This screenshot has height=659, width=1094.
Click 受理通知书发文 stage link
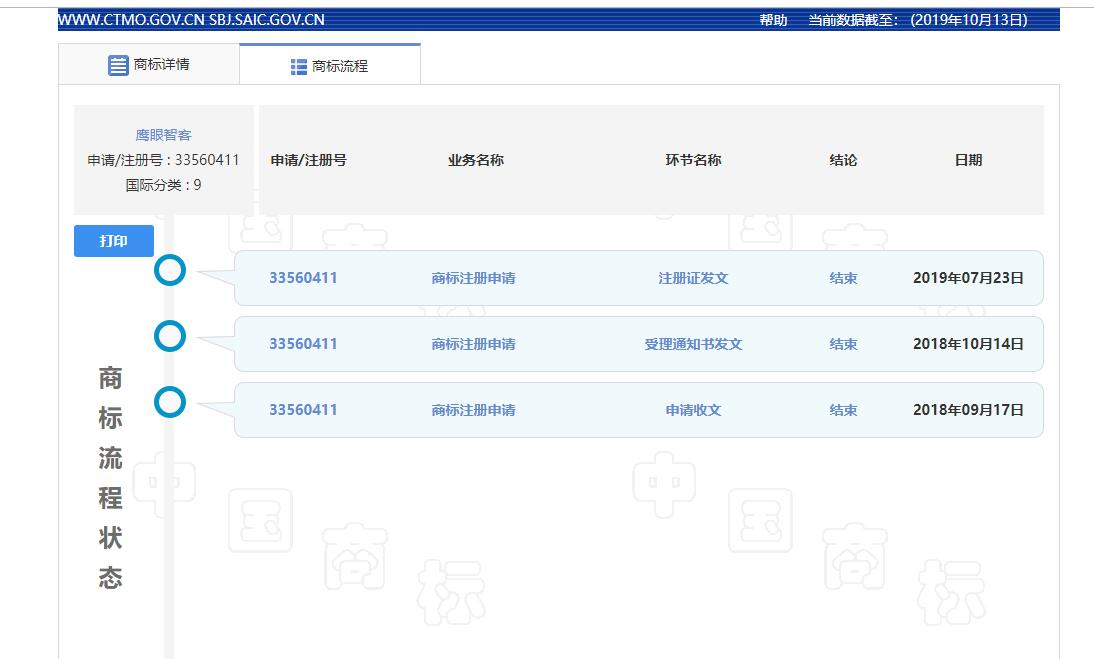[x=693, y=344]
